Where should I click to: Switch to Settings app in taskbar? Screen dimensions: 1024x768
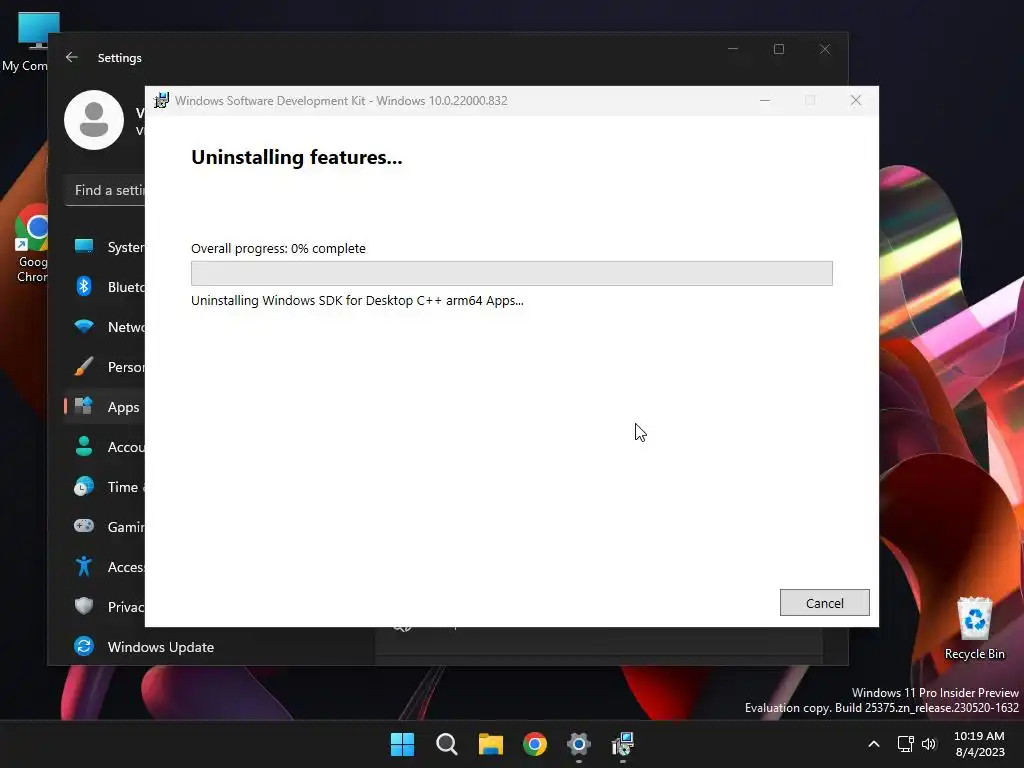[579, 744]
